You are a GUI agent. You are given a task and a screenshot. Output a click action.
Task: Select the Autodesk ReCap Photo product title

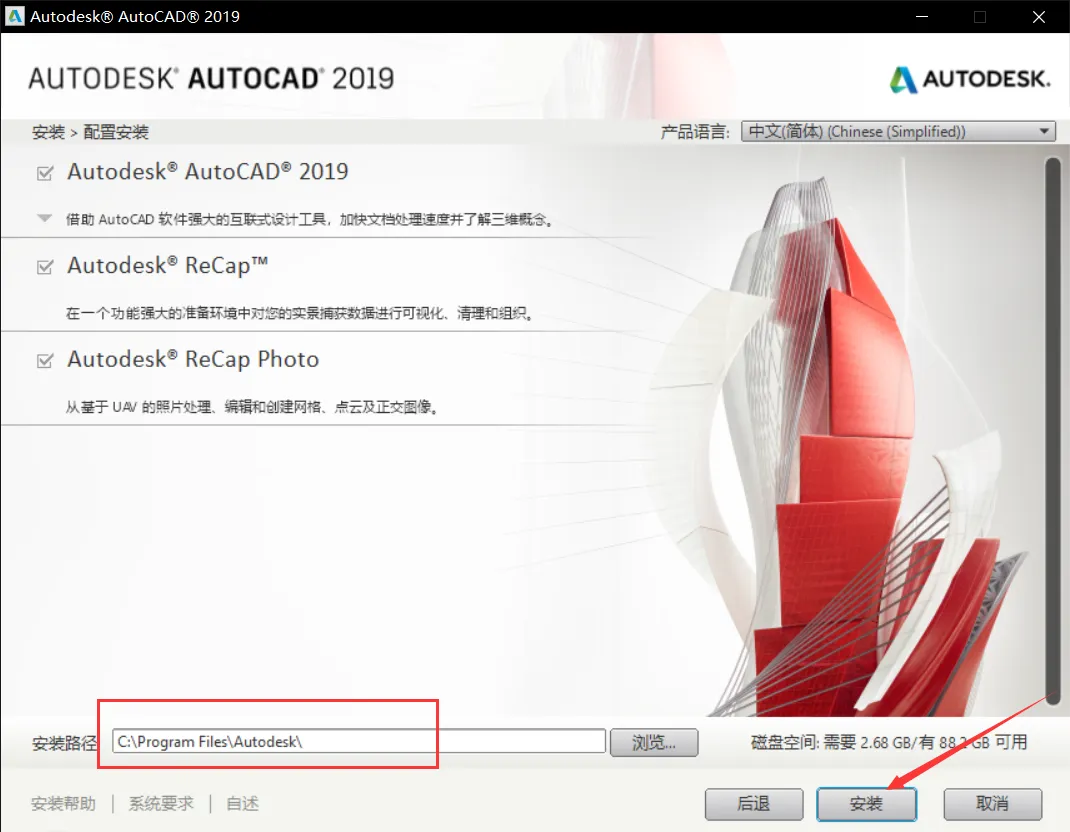click(193, 359)
